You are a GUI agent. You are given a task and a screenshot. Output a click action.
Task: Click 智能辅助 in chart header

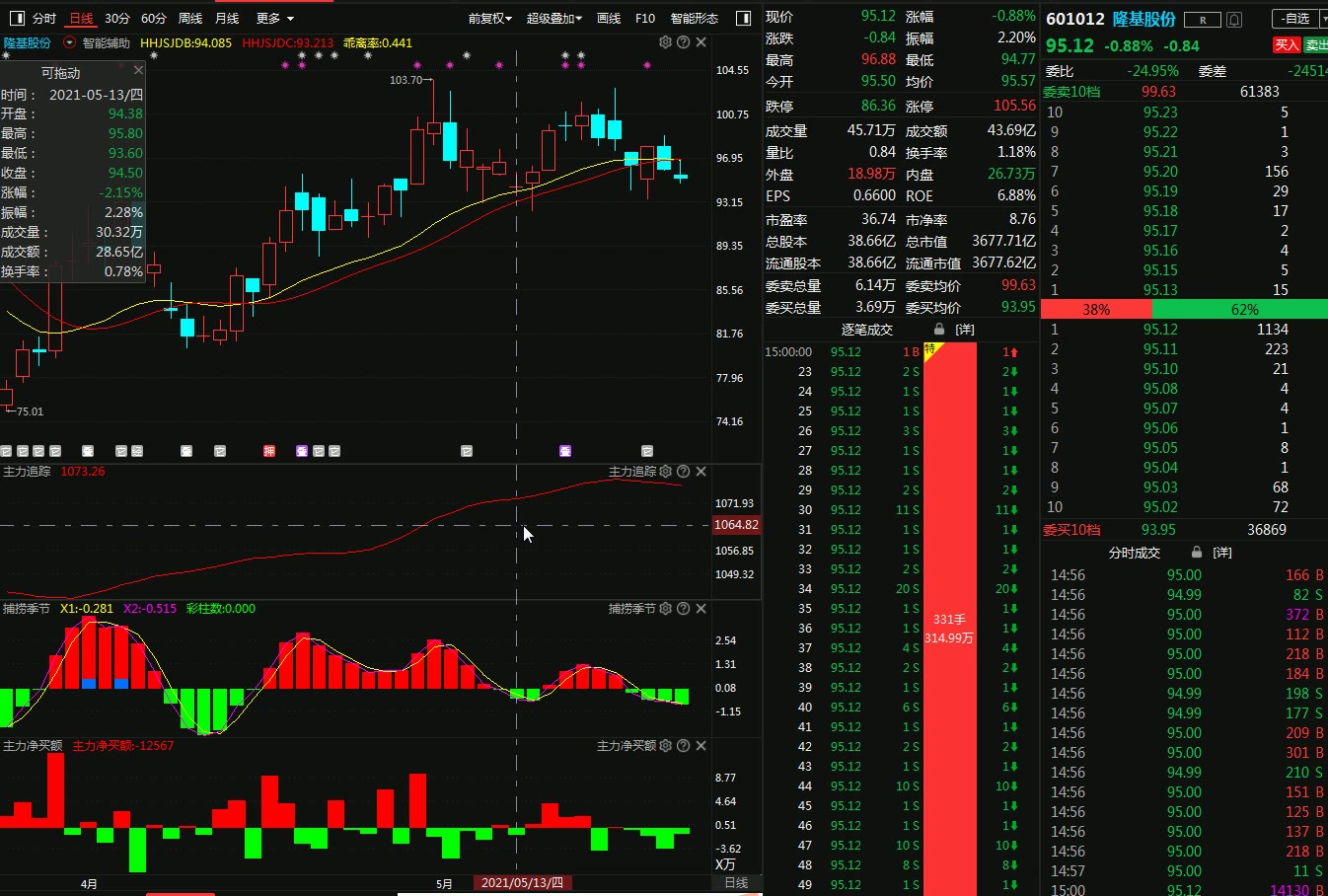tap(107, 42)
